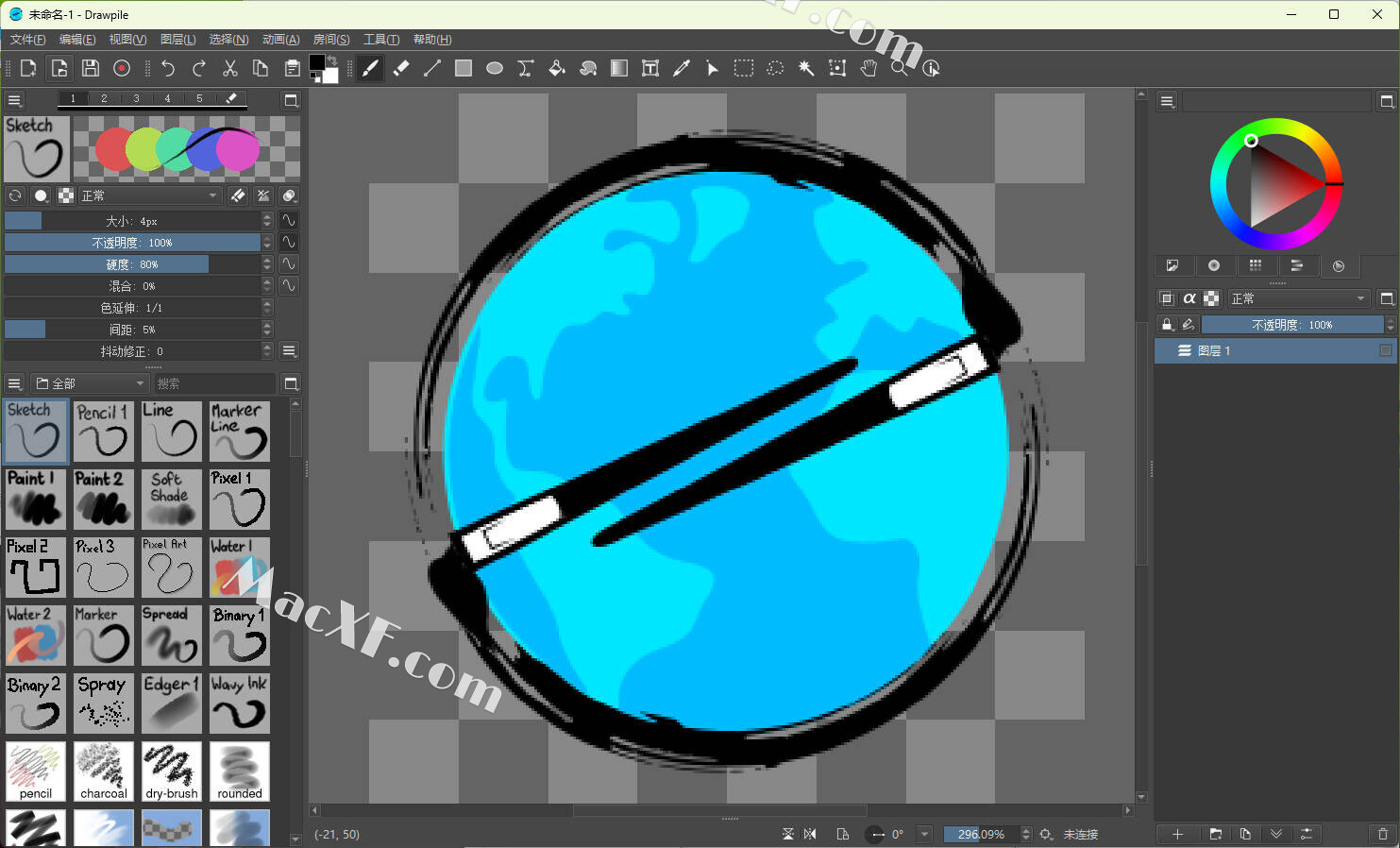The height and width of the screenshot is (848, 1400).
Task: Choose the color picker eyedropper tool
Action: tap(682, 68)
